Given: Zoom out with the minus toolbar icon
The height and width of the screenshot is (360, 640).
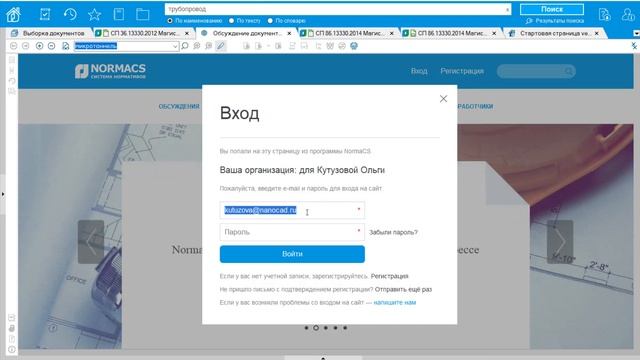Looking at the screenshot, I should click(51, 46).
